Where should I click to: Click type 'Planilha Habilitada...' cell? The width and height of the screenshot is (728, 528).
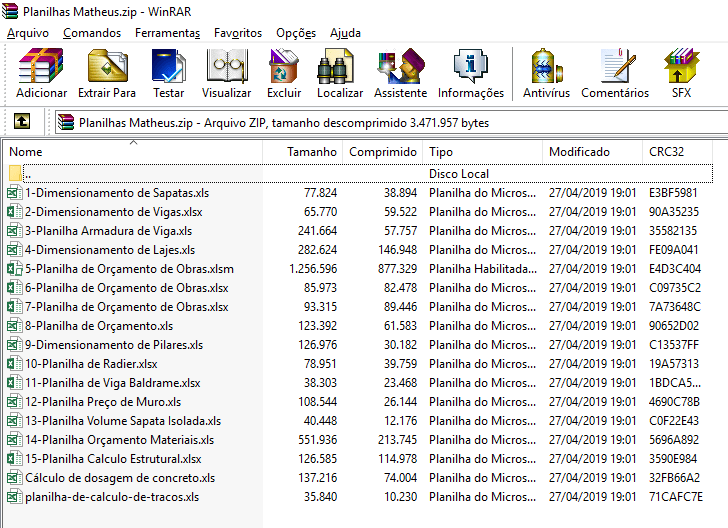(x=483, y=269)
